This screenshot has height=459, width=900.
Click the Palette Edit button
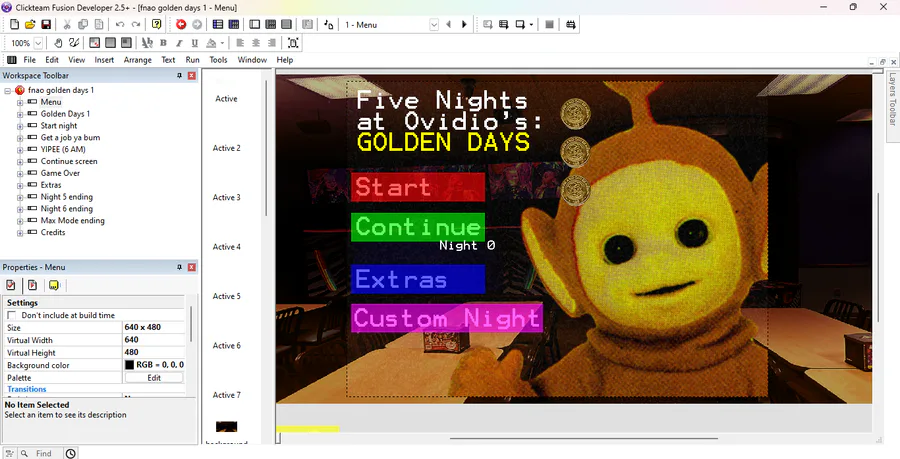(x=154, y=378)
